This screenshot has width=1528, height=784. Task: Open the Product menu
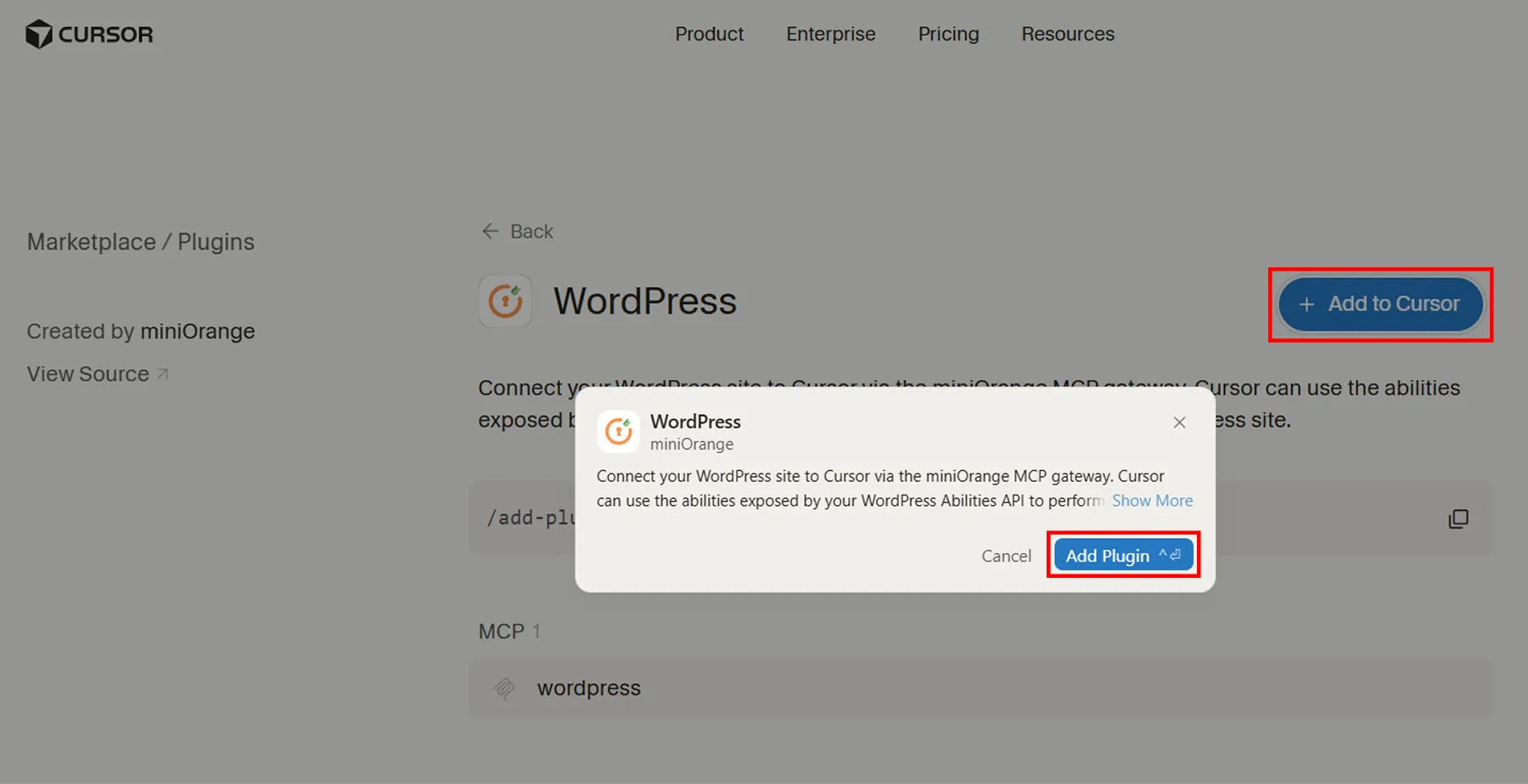click(709, 34)
